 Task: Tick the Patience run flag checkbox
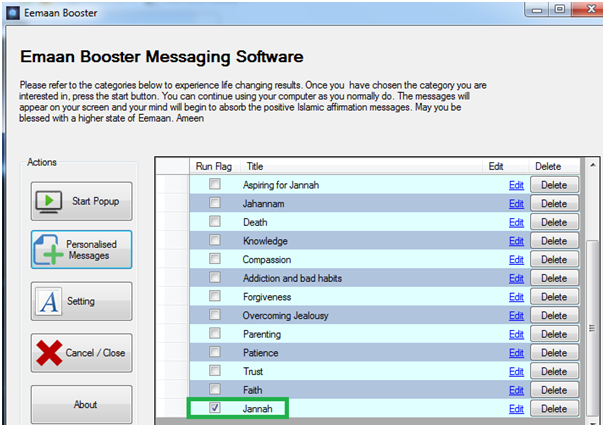214,352
